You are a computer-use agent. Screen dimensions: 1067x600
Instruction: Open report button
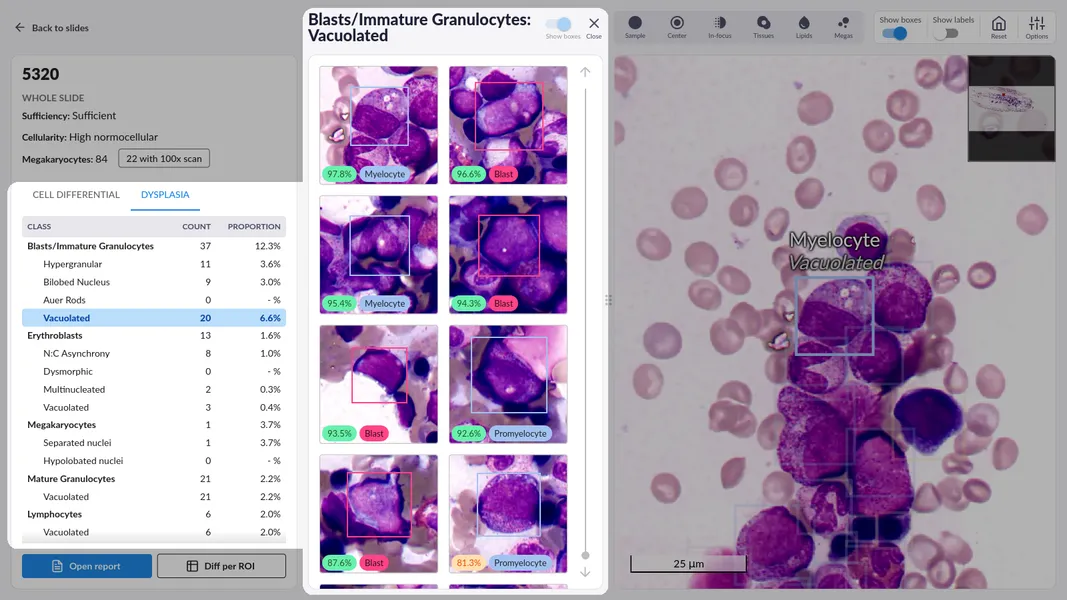[x=87, y=566]
